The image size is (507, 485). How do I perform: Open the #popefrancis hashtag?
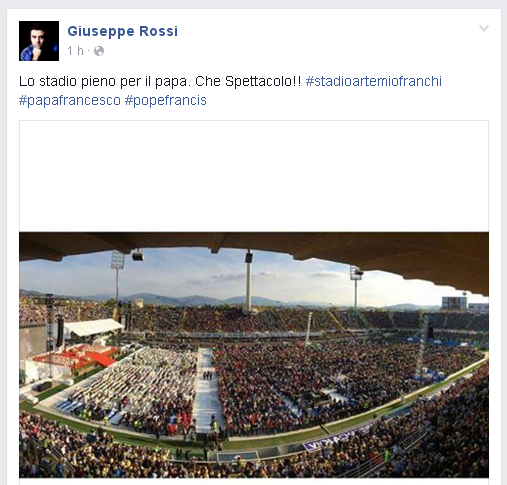click(166, 100)
